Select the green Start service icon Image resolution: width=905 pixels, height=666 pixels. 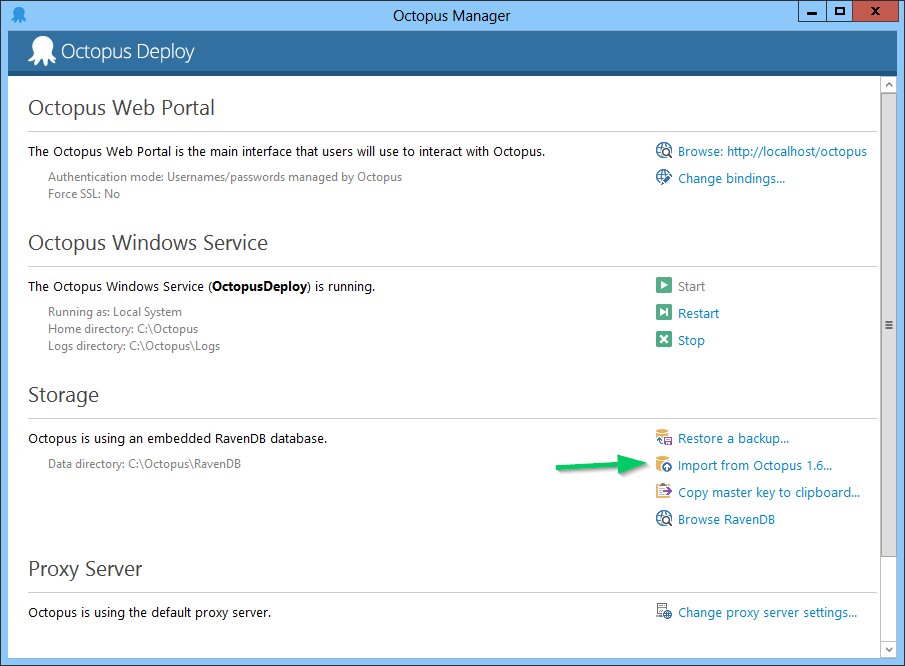tap(665, 286)
